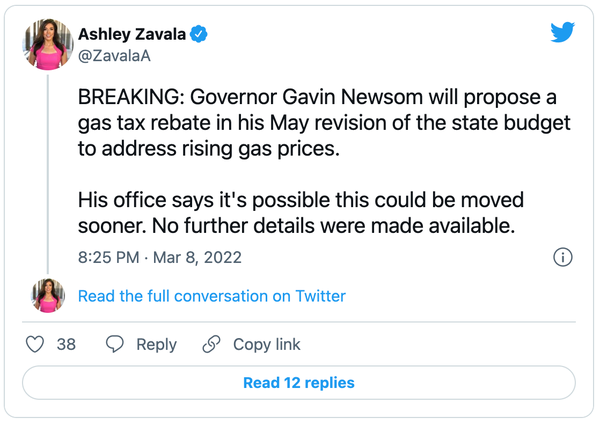The width and height of the screenshot is (600, 425).
Task: Open Ashley Zavala's profile name
Action: [132, 34]
